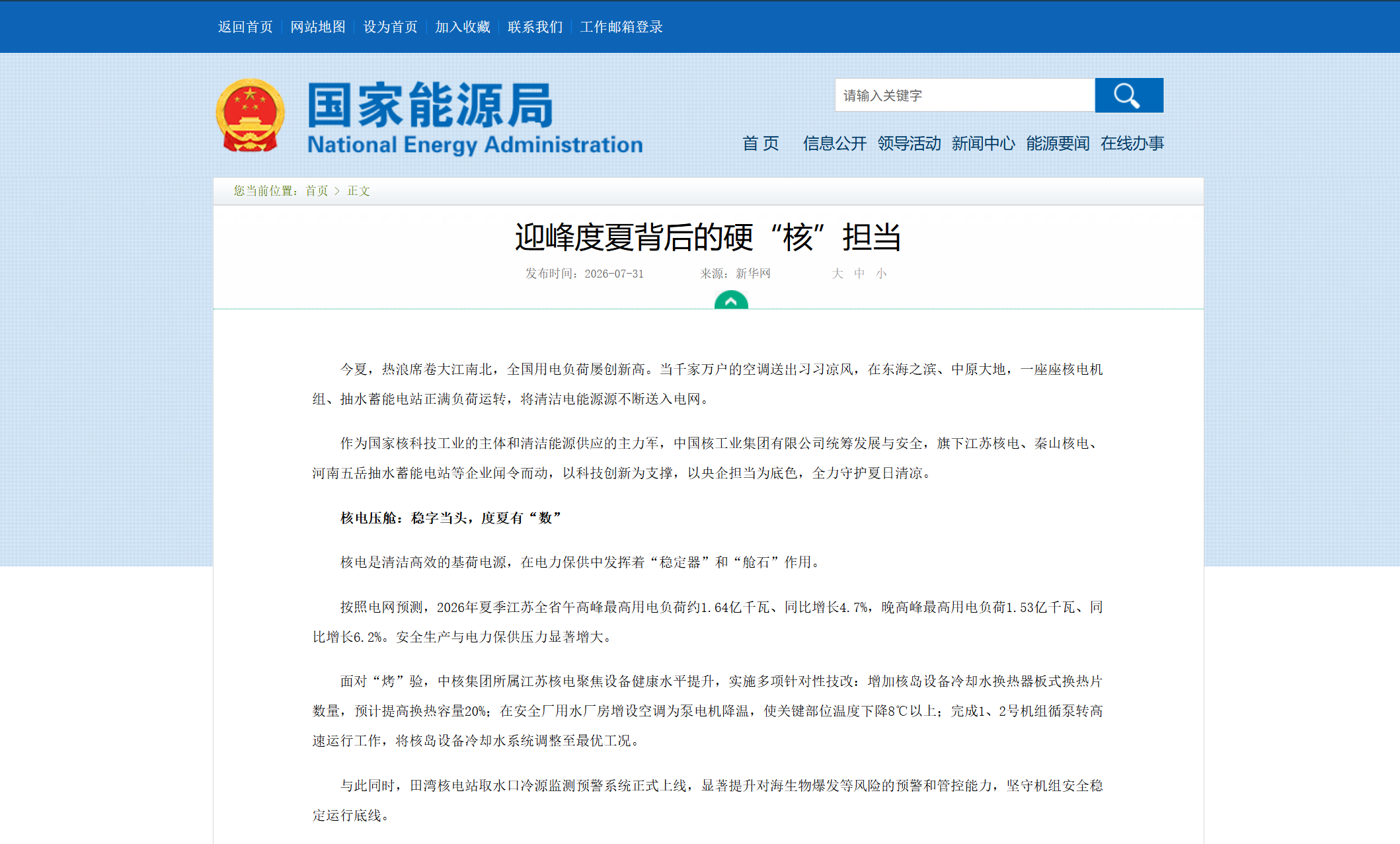Click the 设为首页 link
The height and width of the screenshot is (844, 1400).
coord(391,27)
